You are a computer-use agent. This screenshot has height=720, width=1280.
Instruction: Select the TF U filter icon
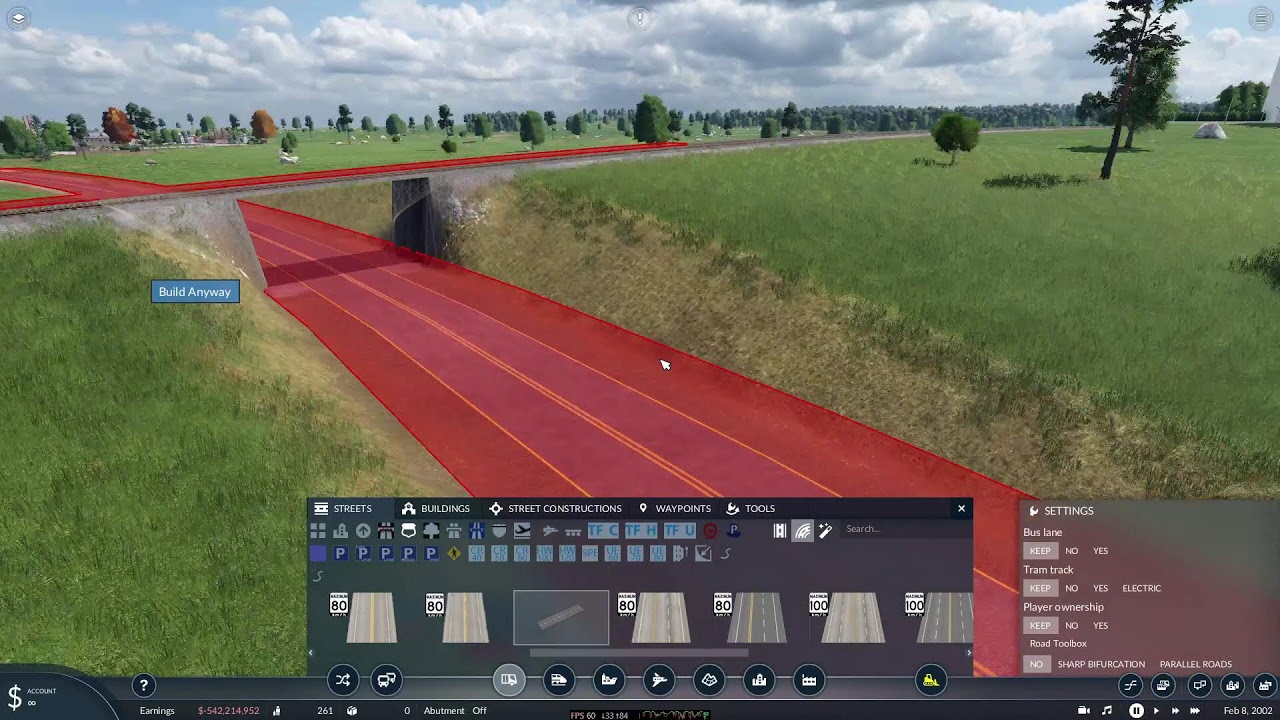click(679, 531)
